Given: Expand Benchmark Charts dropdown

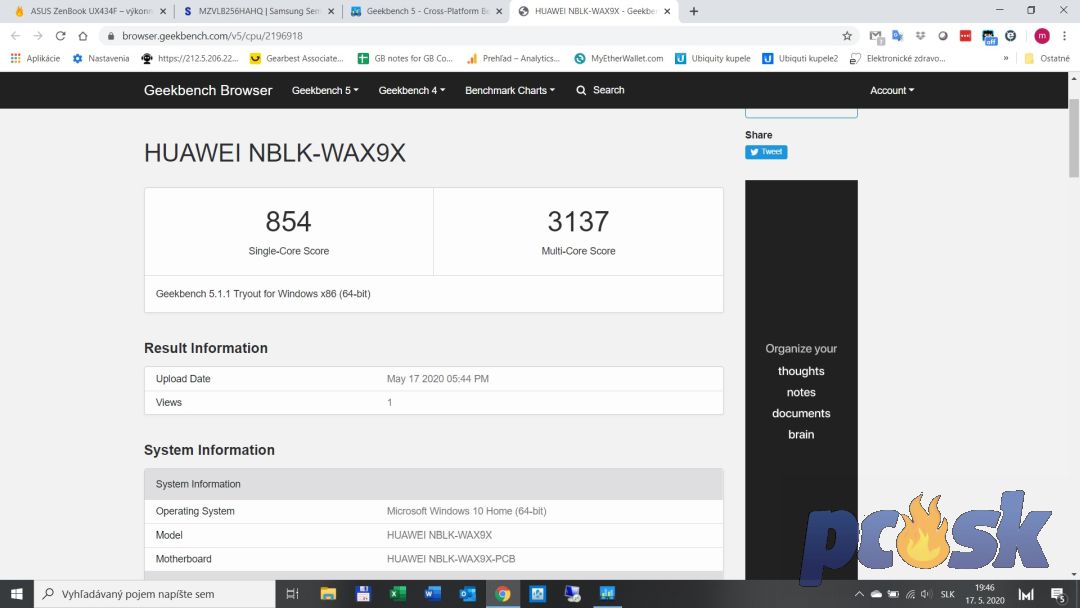Looking at the screenshot, I should pyautogui.click(x=510, y=90).
